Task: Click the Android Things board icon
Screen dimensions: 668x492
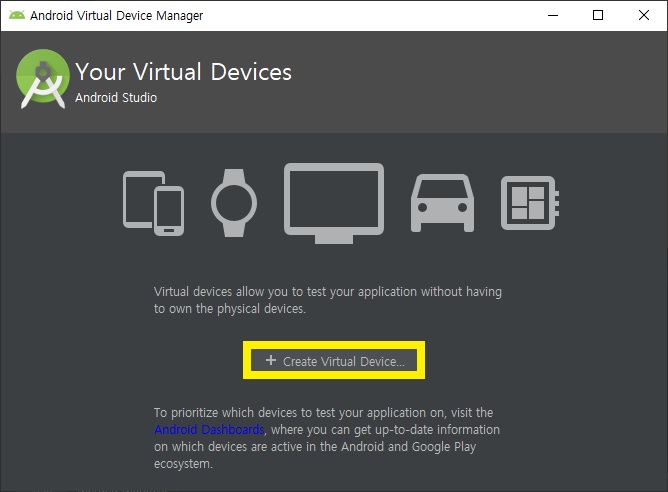Action: [x=530, y=203]
